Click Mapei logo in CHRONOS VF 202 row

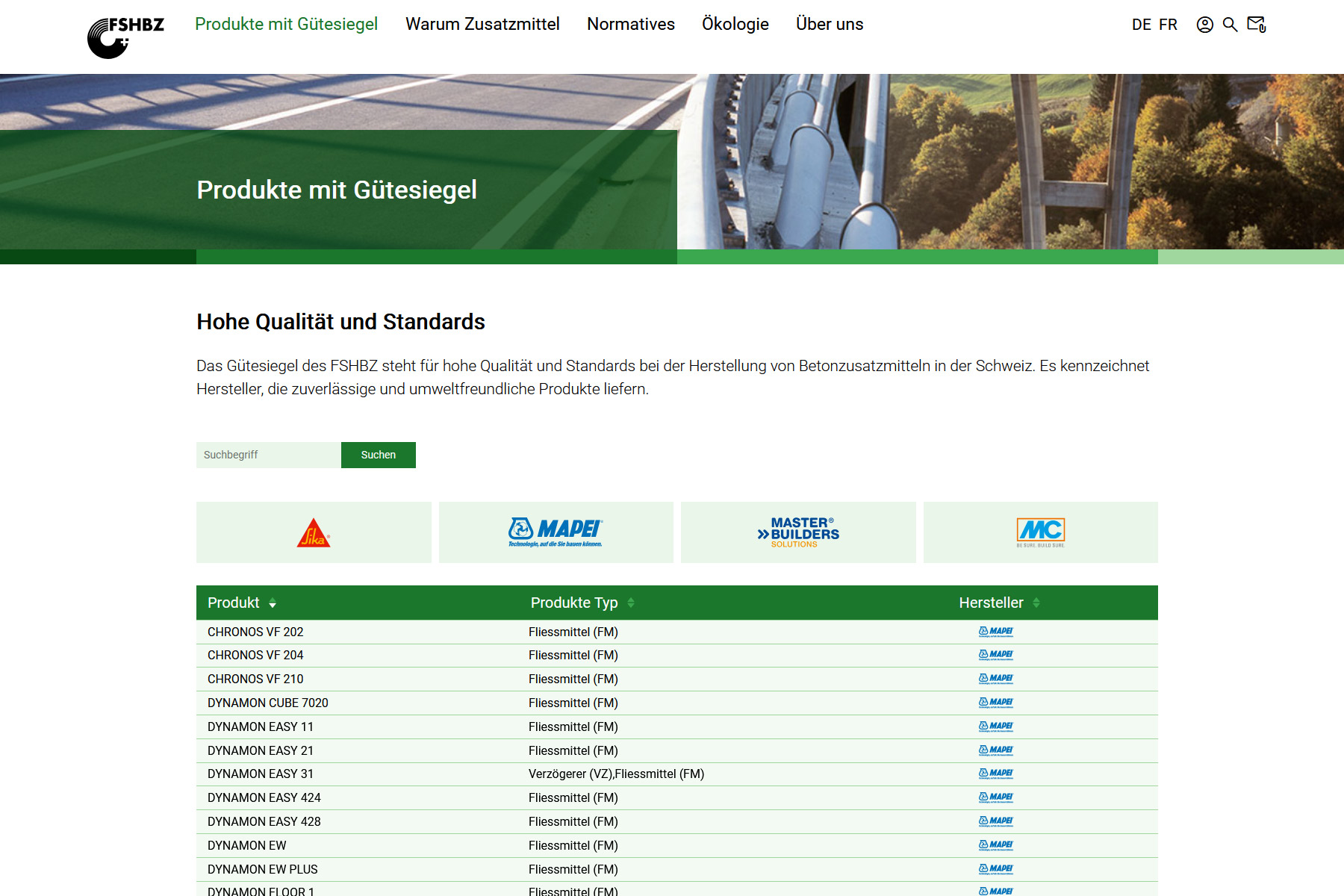point(995,632)
